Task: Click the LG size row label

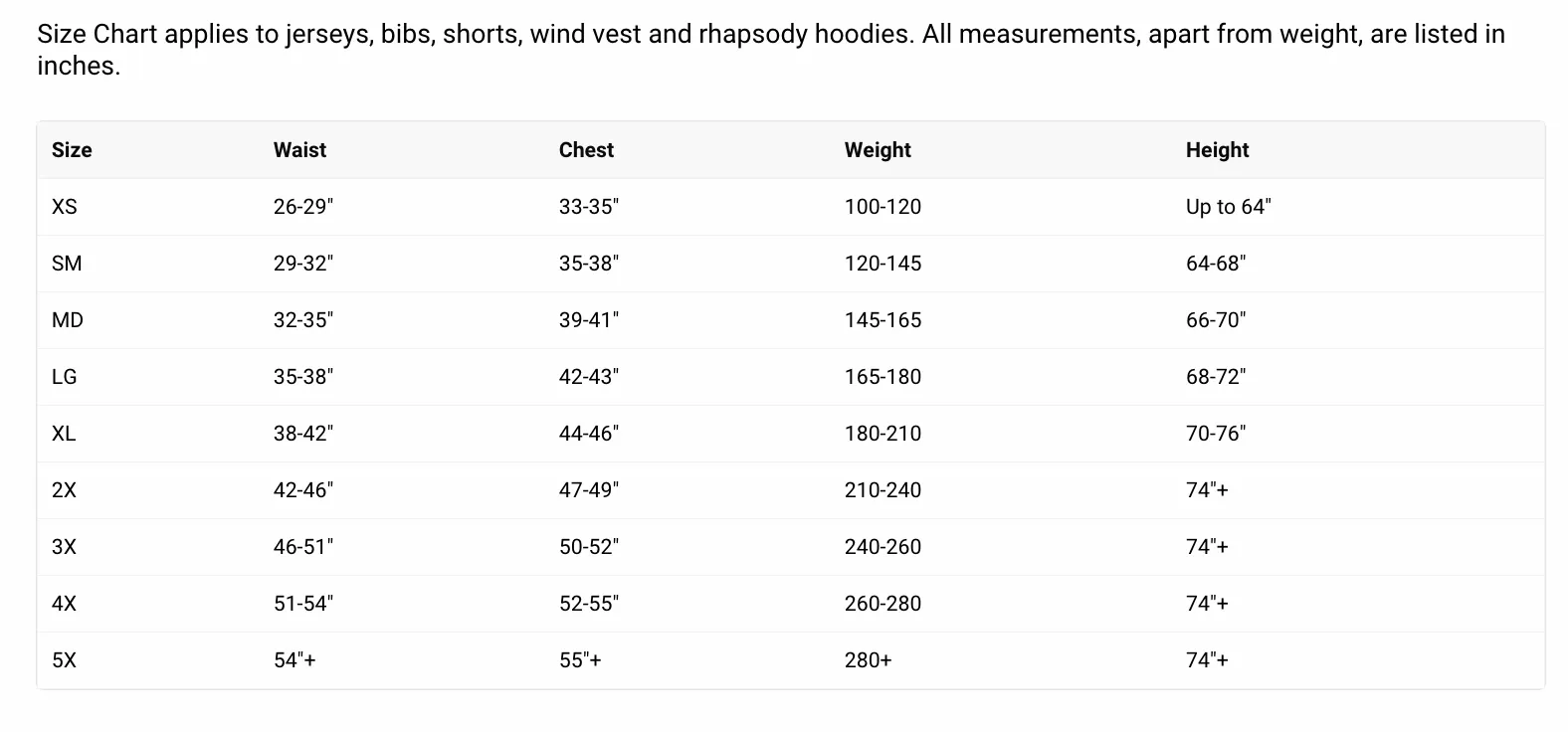Action: click(x=65, y=377)
